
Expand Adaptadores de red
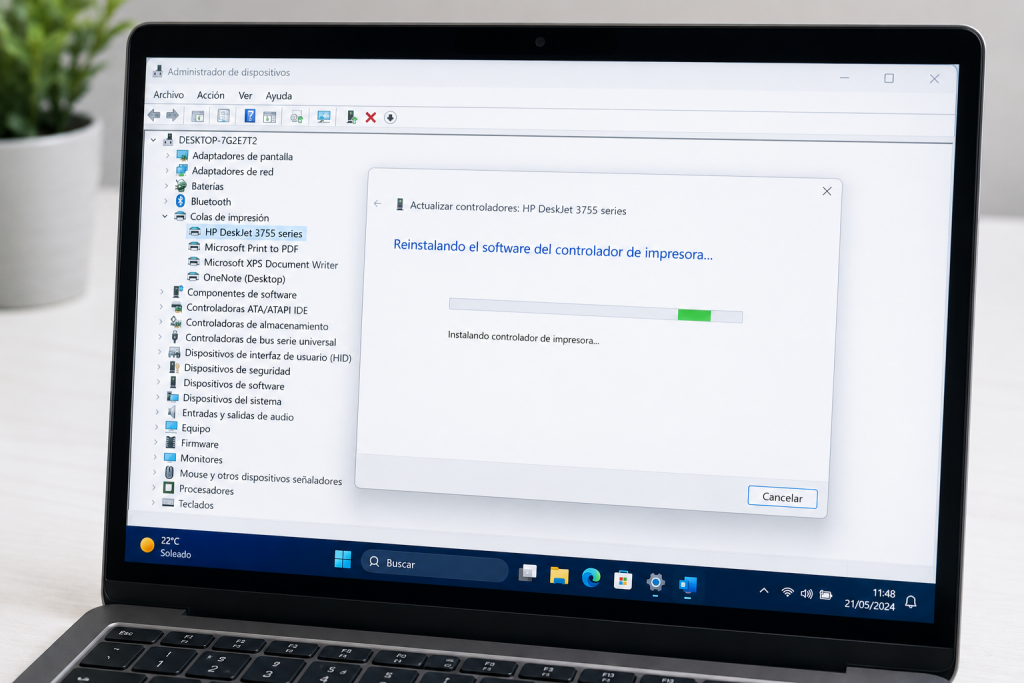(x=167, y=170)
